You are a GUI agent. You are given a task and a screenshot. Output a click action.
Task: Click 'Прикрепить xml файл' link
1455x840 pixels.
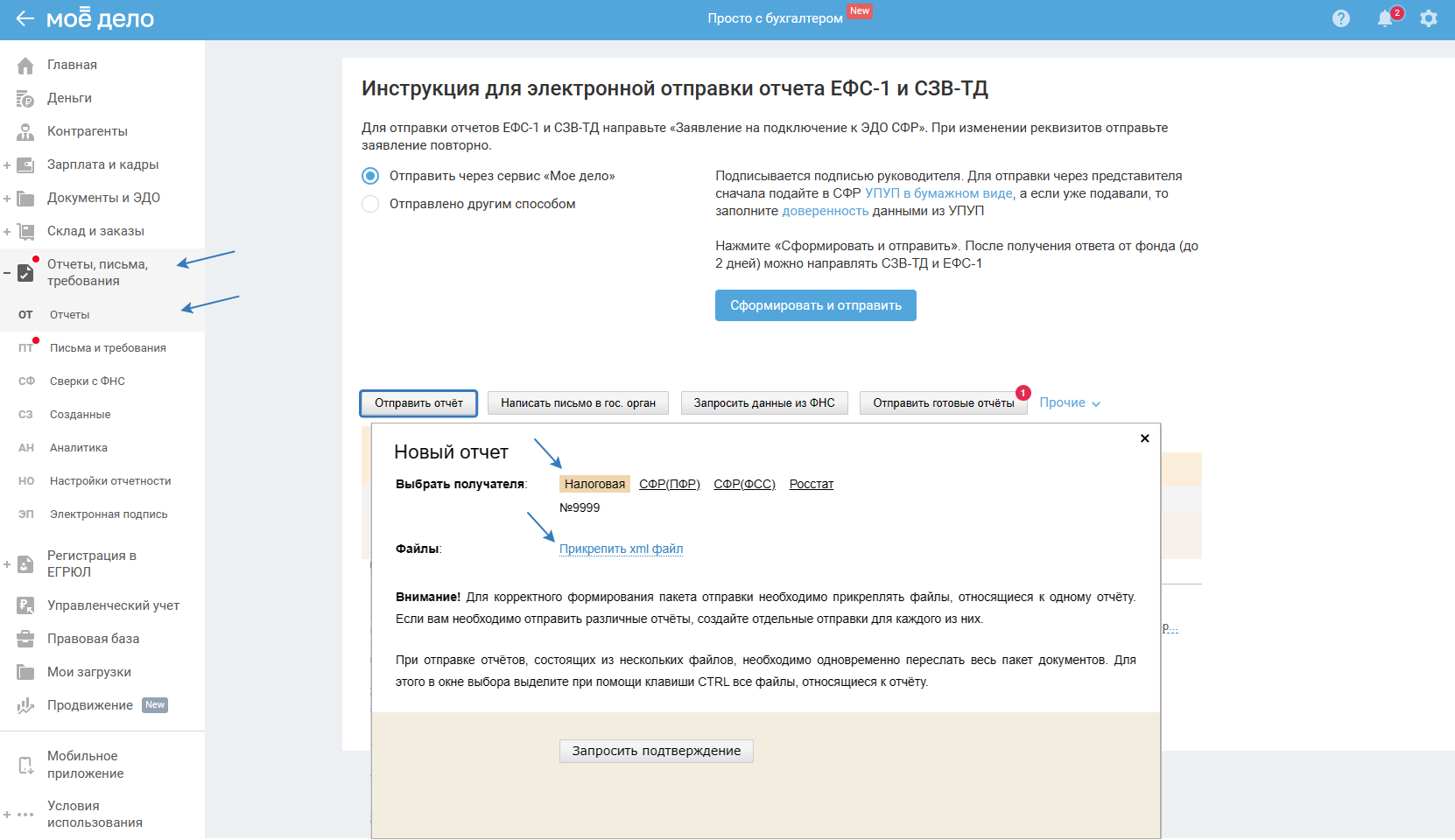coord(621,549)
